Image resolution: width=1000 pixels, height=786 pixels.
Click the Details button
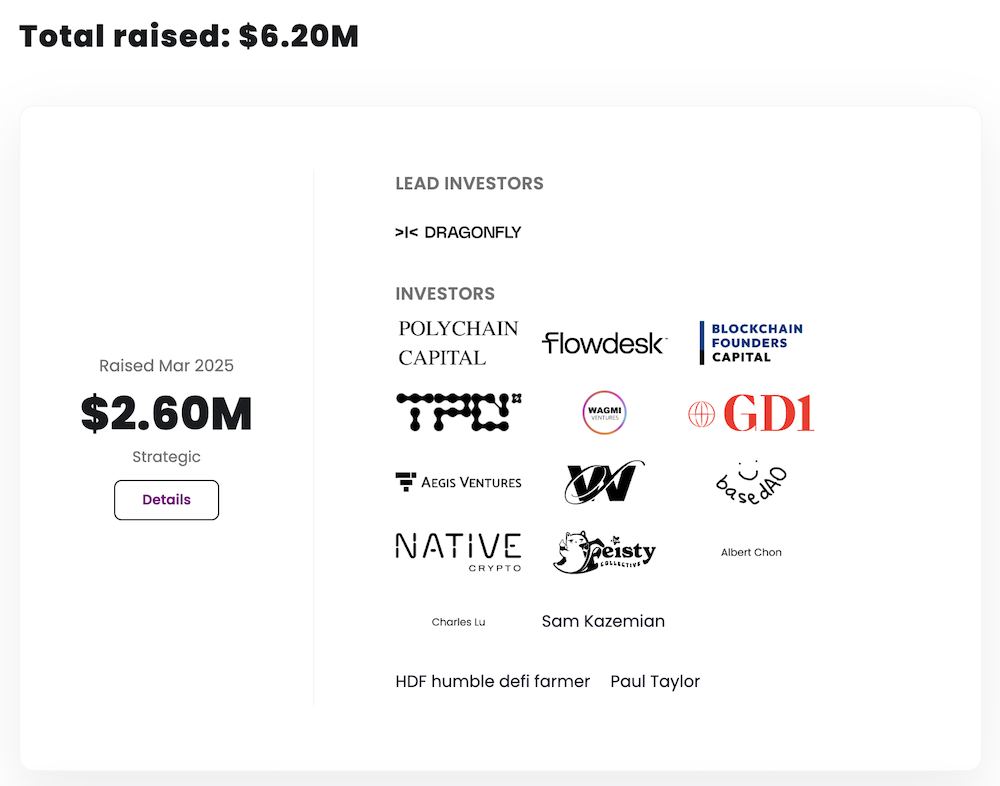click(166, 500)
